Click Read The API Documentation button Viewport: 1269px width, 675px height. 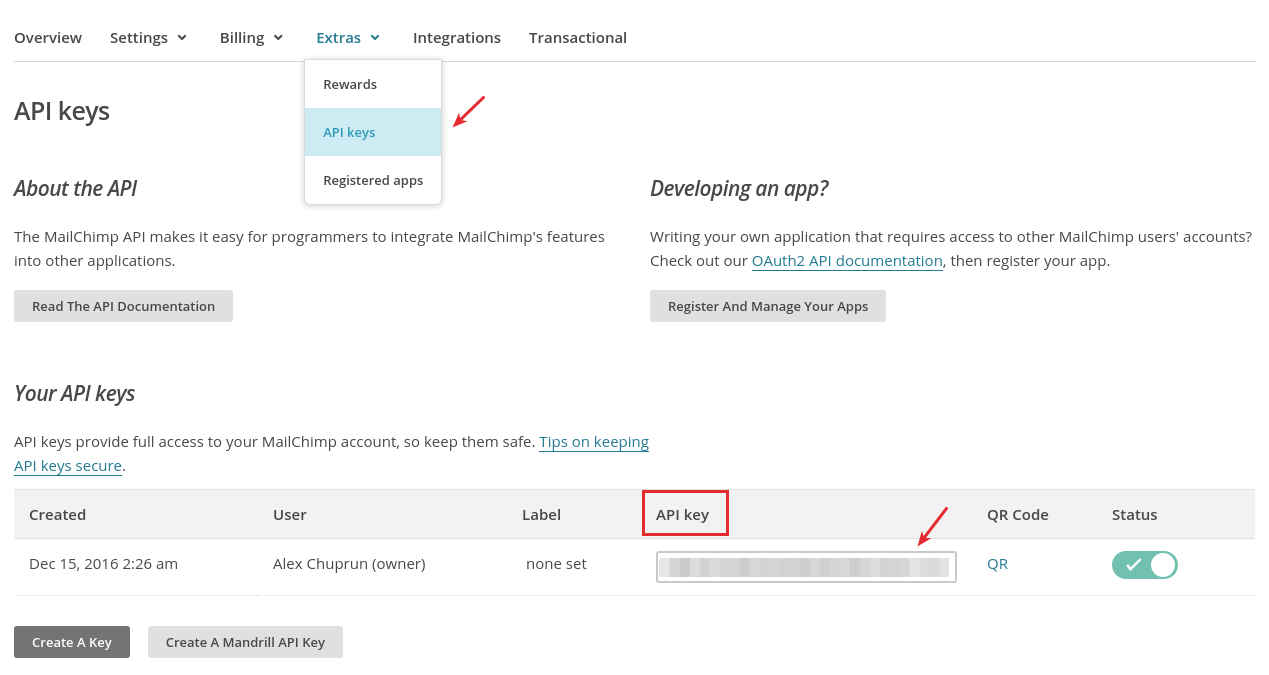click(123, 306)
